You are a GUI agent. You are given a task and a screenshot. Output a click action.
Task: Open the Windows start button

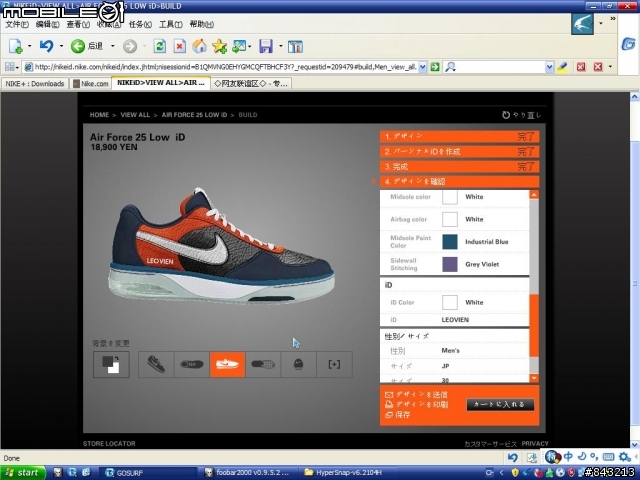coord(22,473)
